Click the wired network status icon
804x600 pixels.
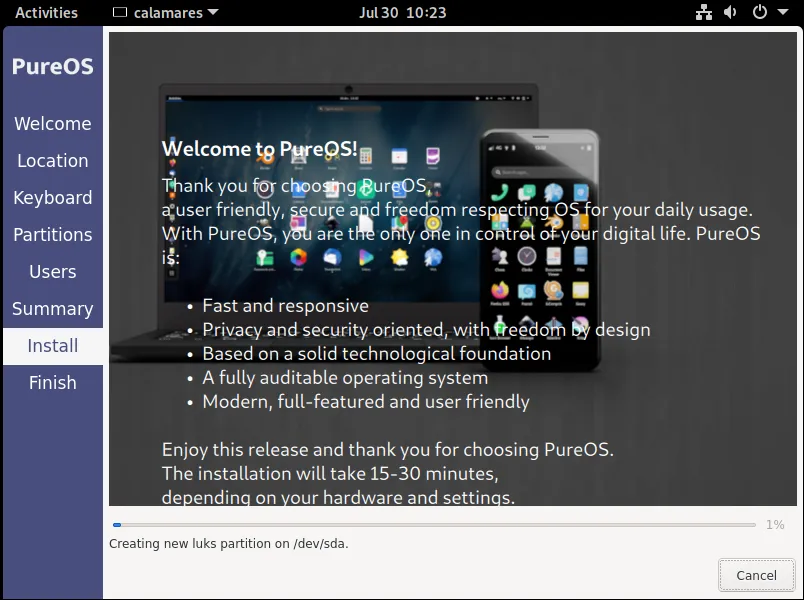pyautogui.click(x=702, y=13)
